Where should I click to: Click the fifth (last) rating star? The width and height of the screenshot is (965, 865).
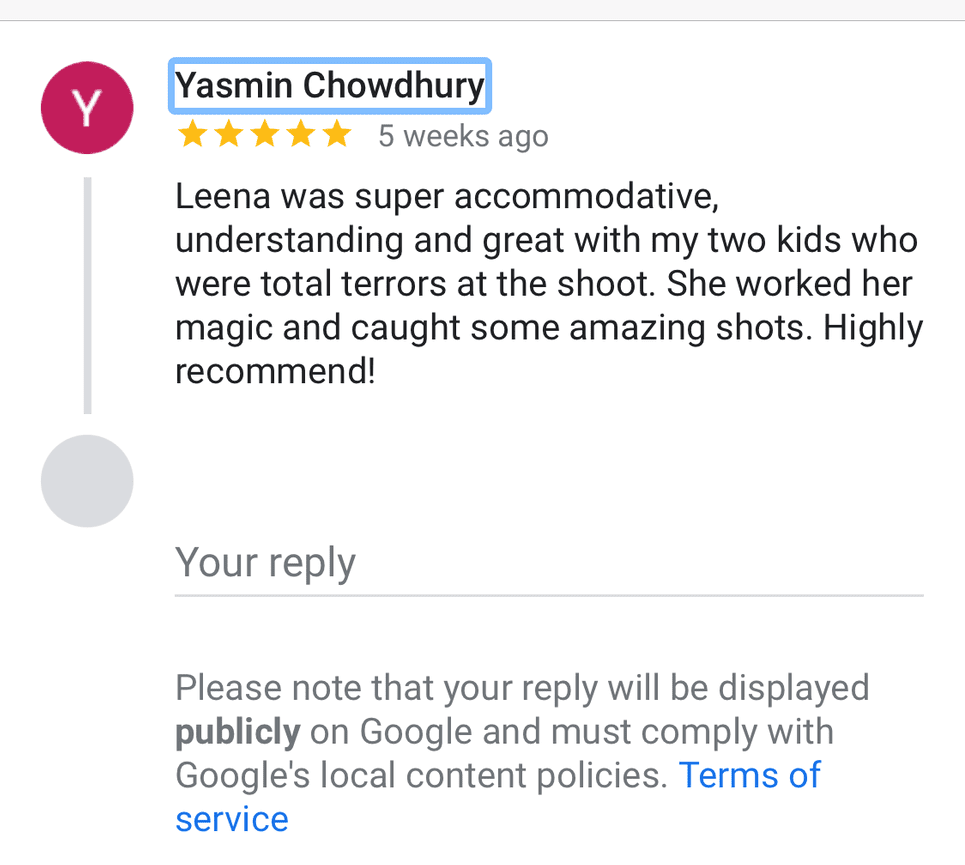click(336, 135)
